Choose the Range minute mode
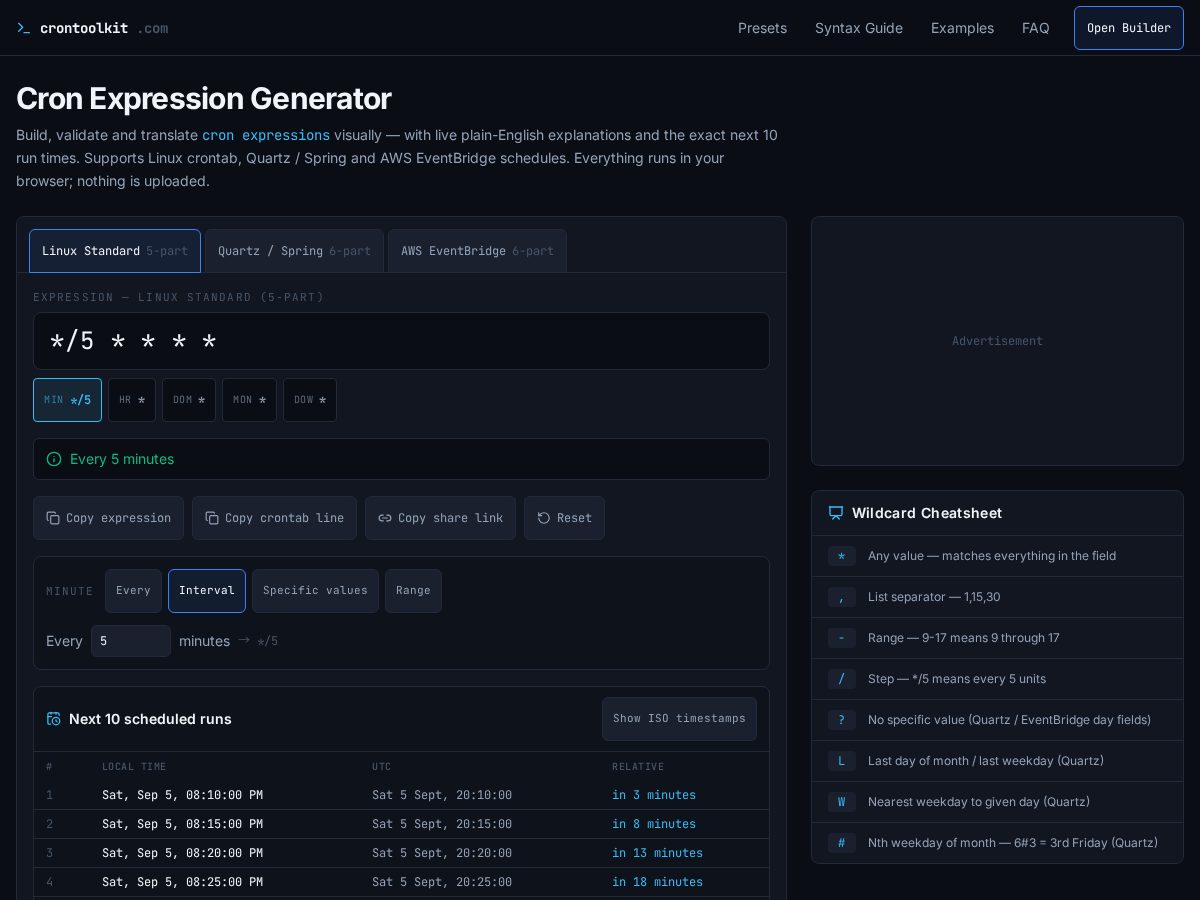1200x900 pixels. coord(413,591)
